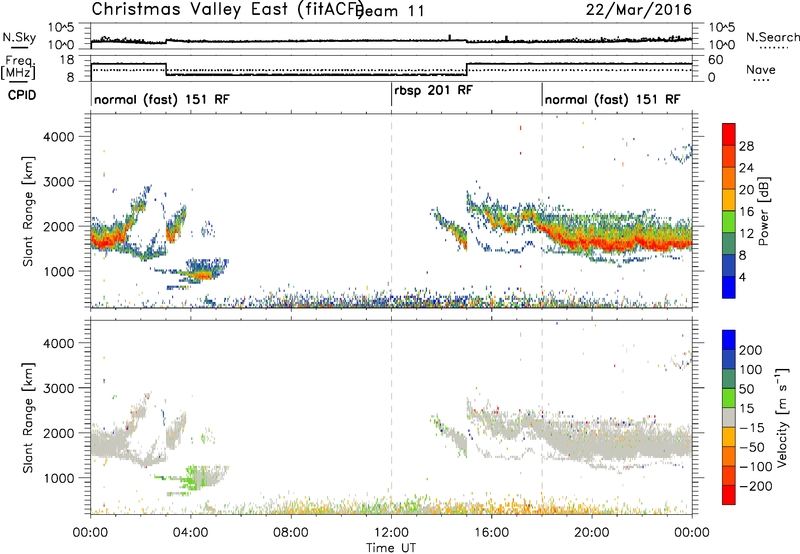Viewport: 800px width, 554px height.
Task: Click the '4000' tick of the power panel
Action: [59, 137]
